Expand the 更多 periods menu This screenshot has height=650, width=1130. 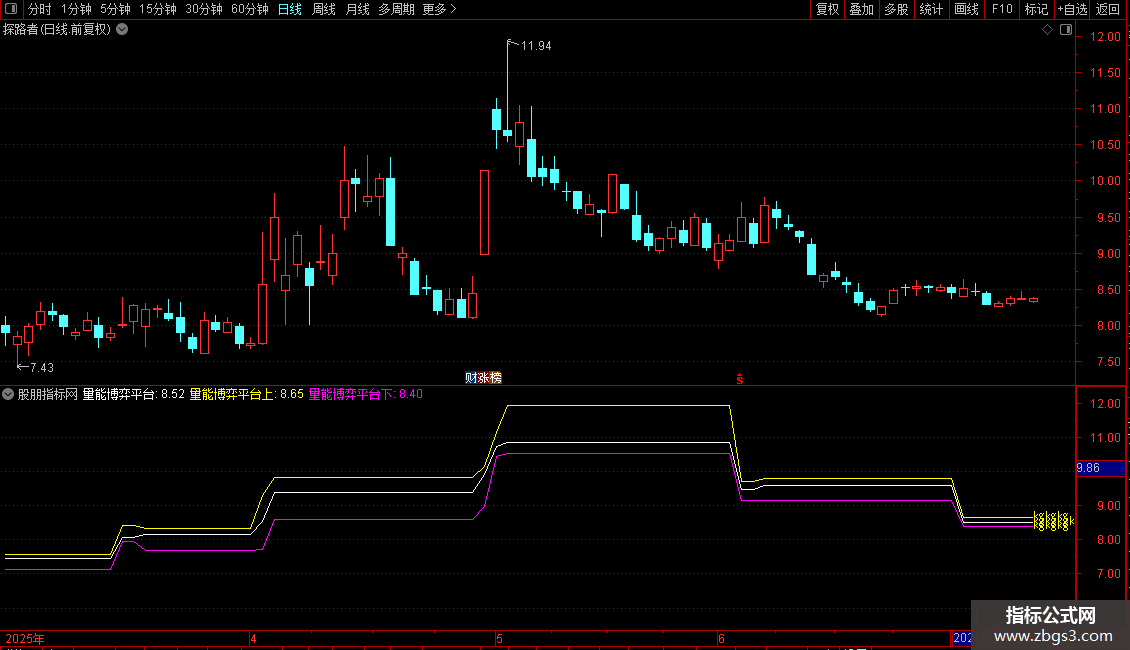[440, 9]
